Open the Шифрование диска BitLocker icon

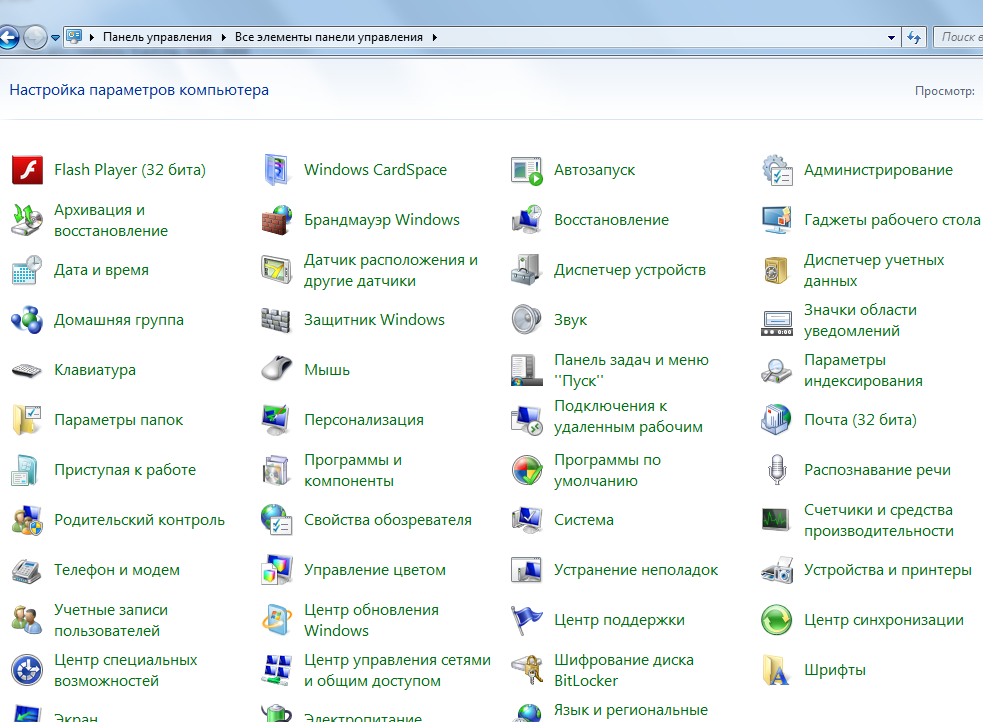[526, 671]
